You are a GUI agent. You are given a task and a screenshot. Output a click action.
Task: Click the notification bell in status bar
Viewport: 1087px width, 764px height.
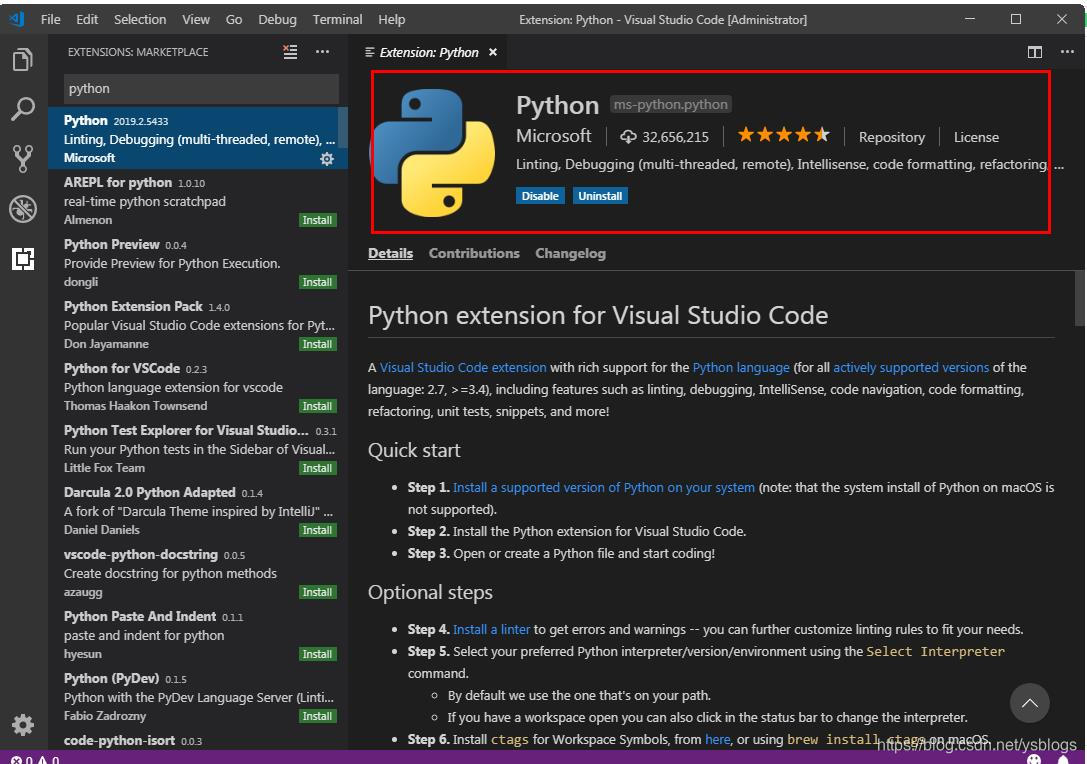1063,759
